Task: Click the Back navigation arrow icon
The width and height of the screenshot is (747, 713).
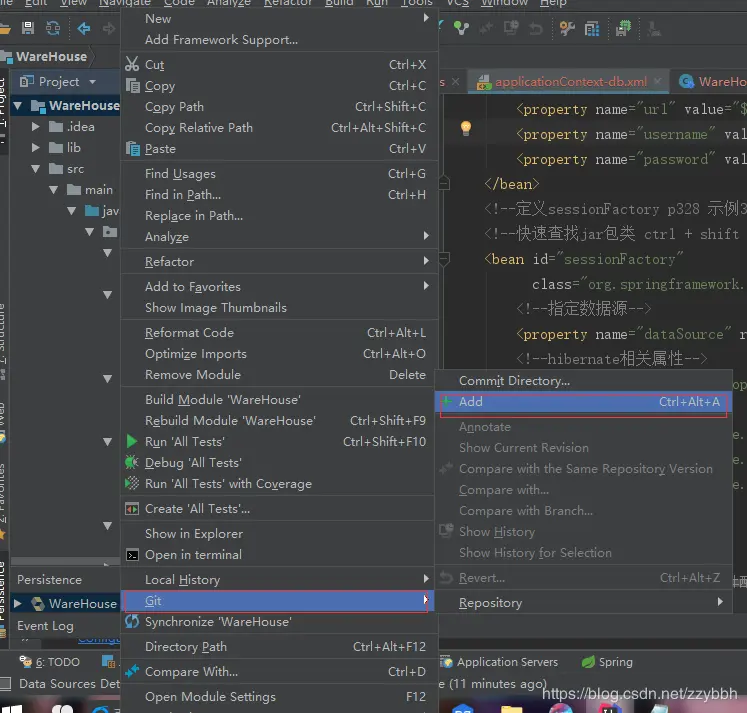Action: coord(84,29)
